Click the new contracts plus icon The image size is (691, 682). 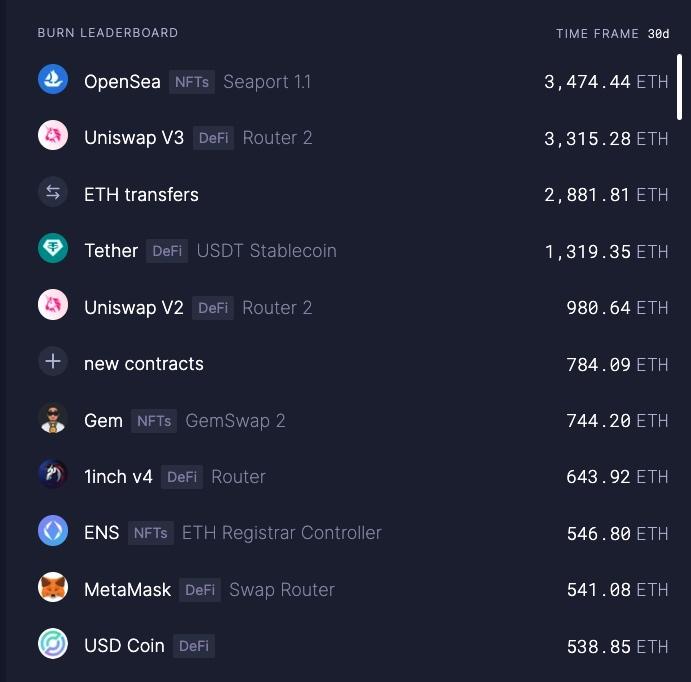53,362
